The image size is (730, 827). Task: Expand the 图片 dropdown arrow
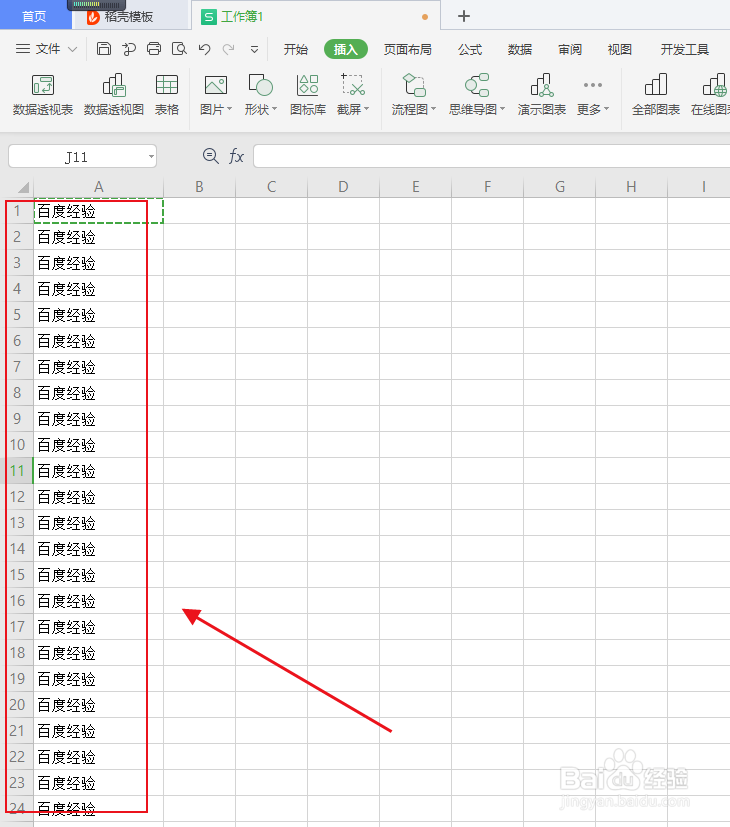[x=229, y=109]
